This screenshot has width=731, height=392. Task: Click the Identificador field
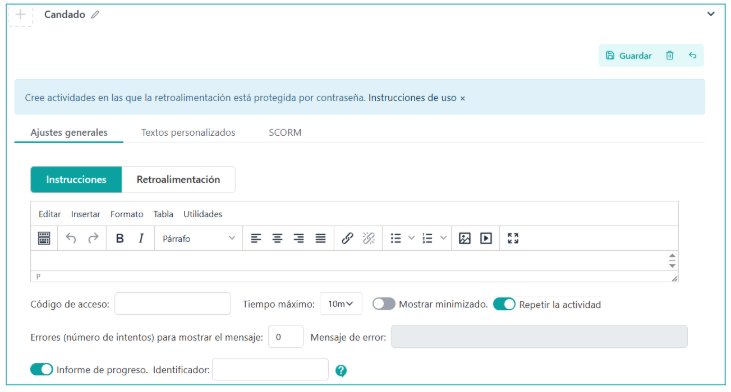[x=270, y=369]
